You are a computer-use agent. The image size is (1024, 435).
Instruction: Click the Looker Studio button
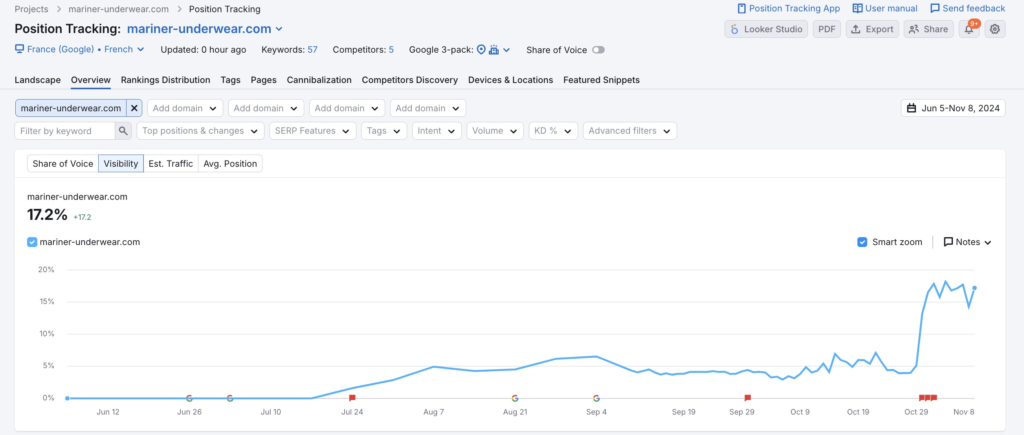click(766, 29)
